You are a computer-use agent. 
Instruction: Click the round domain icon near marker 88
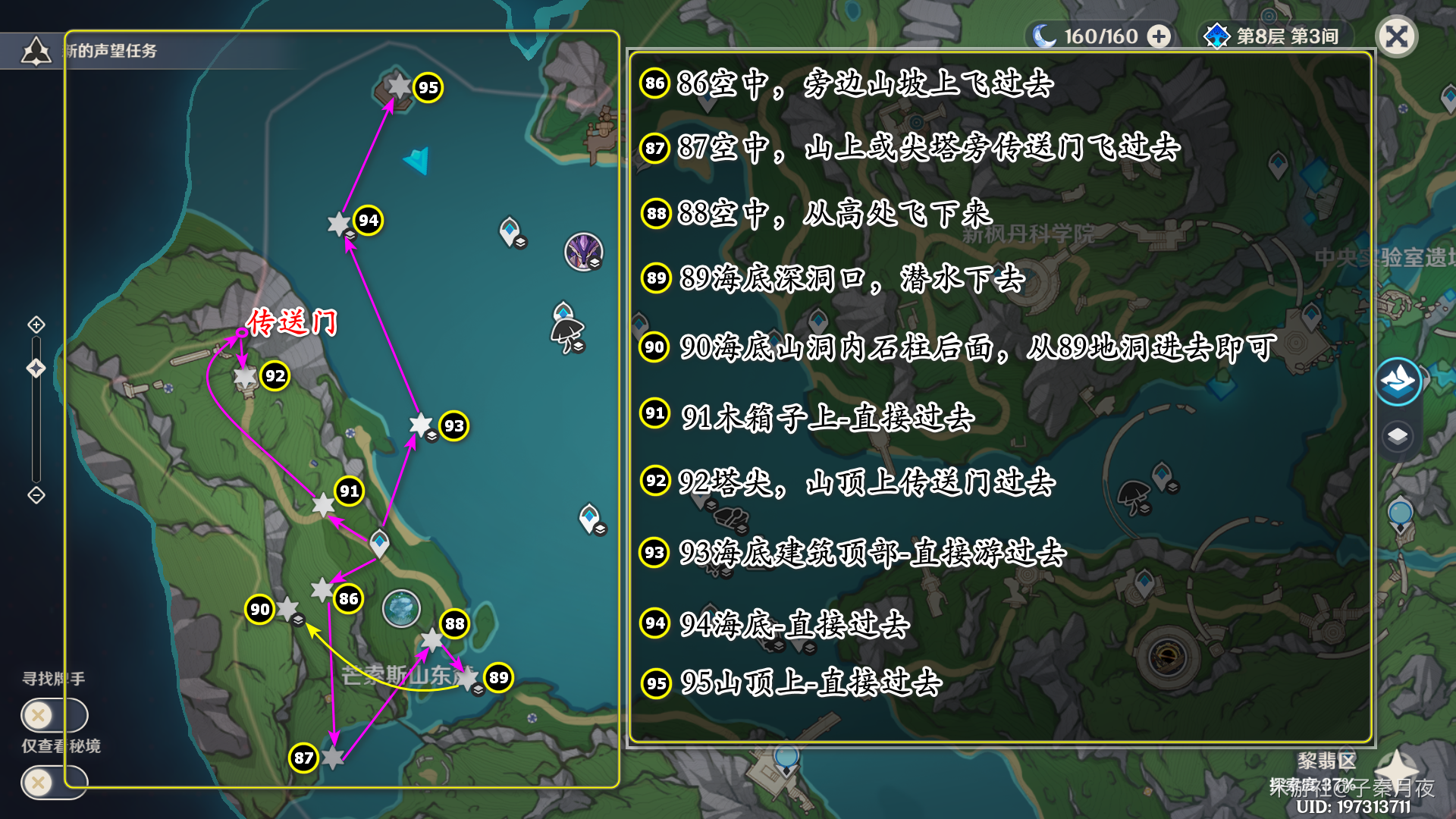401,608
